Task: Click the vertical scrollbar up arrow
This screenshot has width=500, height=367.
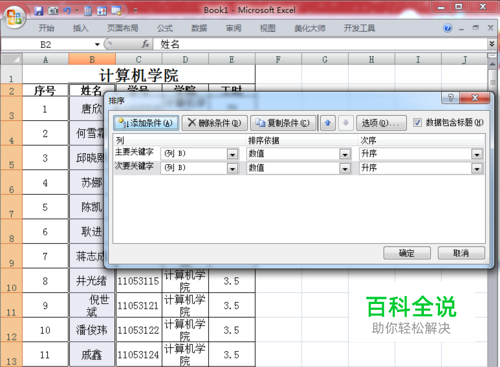Action: coord(493,64)
